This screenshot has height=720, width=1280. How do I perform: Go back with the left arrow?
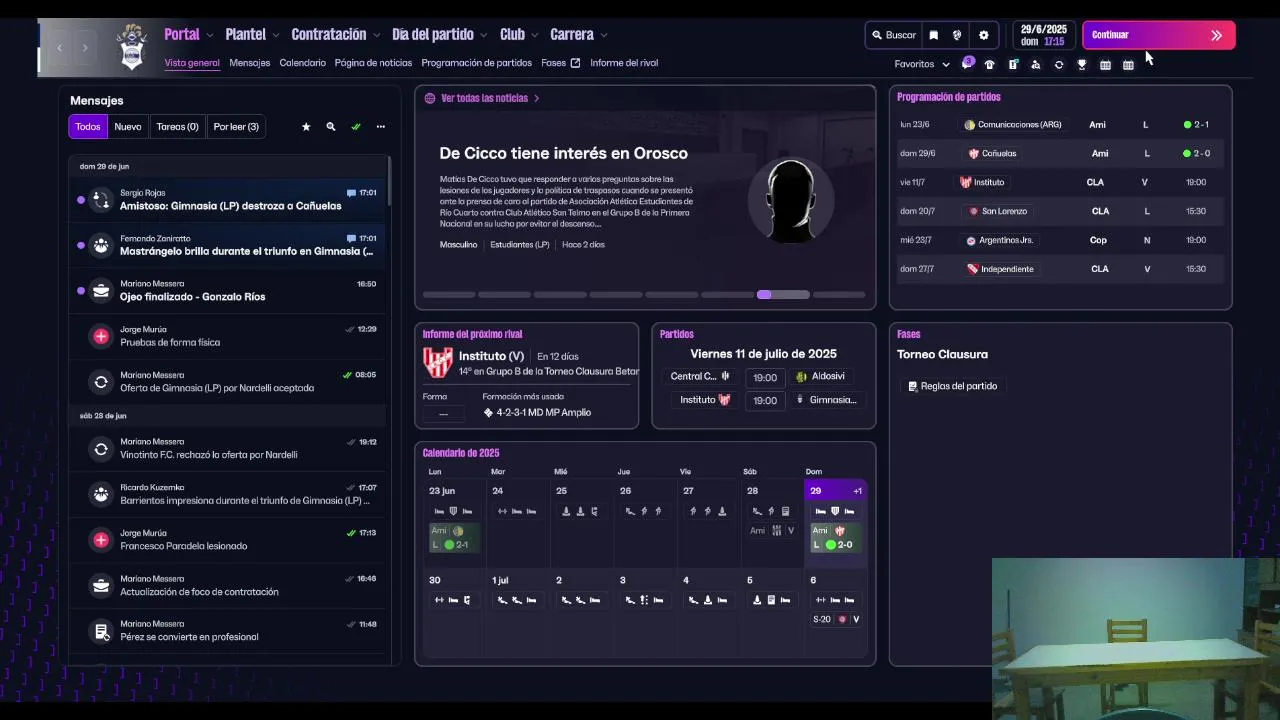tap(60, 47)
